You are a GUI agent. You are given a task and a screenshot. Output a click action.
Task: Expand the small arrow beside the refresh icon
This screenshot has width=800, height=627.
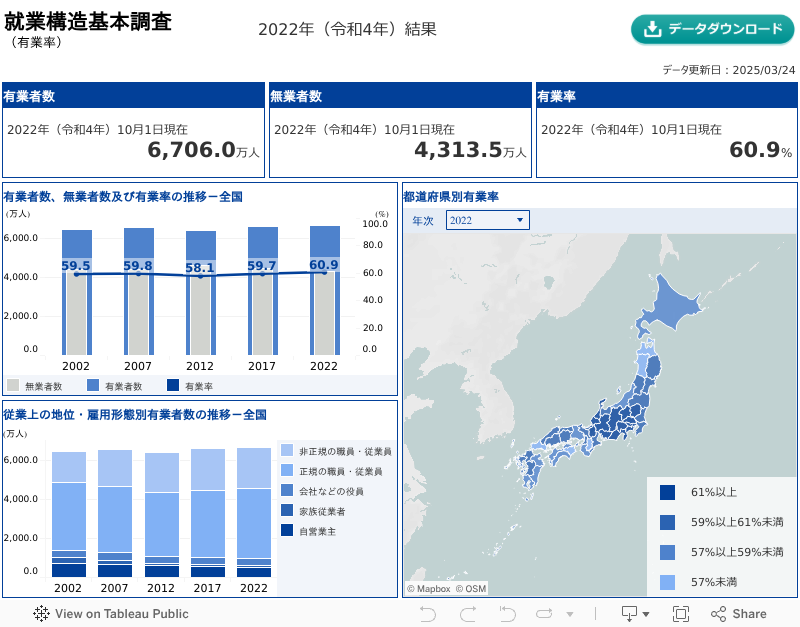(570, 614)
